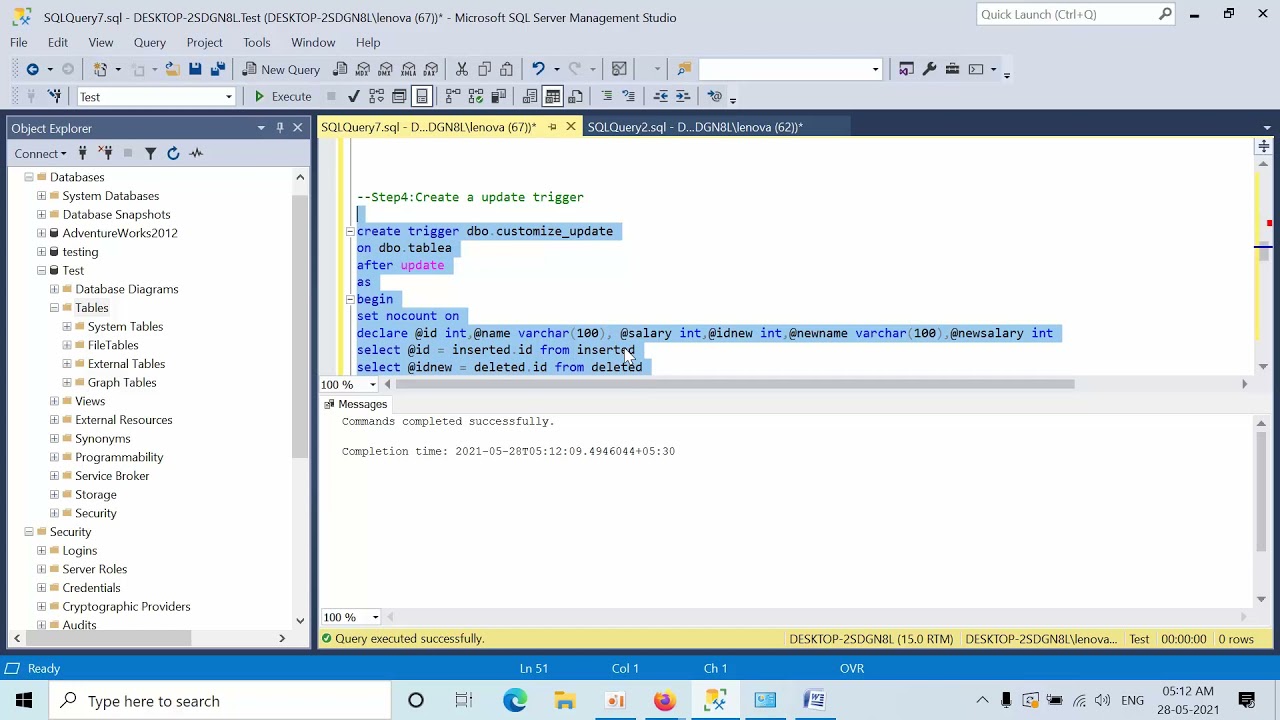Viewport: 1280px width, 720px height.
Task: Select Server Roles under Security
Action: point(95,569)
